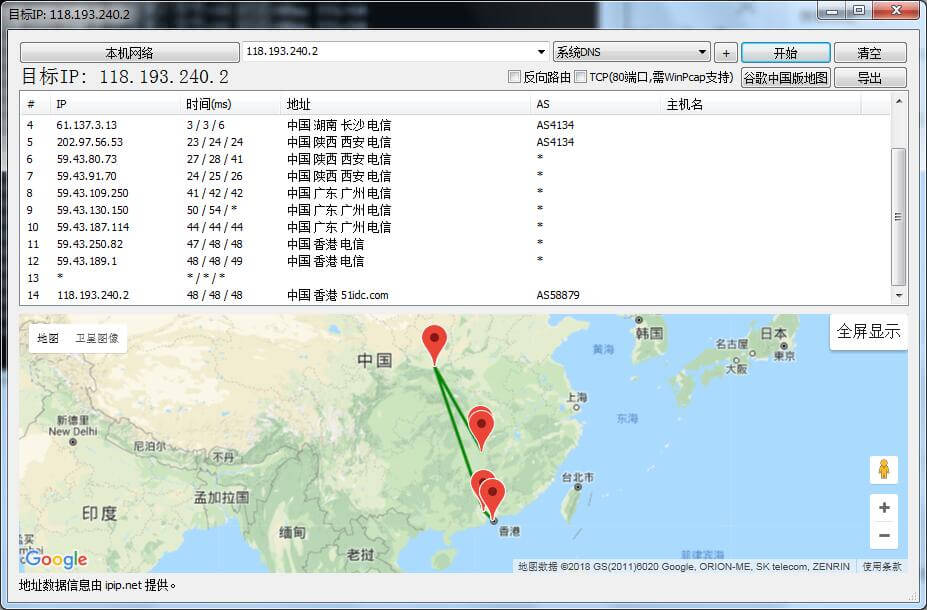927x610 pixels.
Task: Click the plus button beside the DNS dropdown
Action: 726,53
